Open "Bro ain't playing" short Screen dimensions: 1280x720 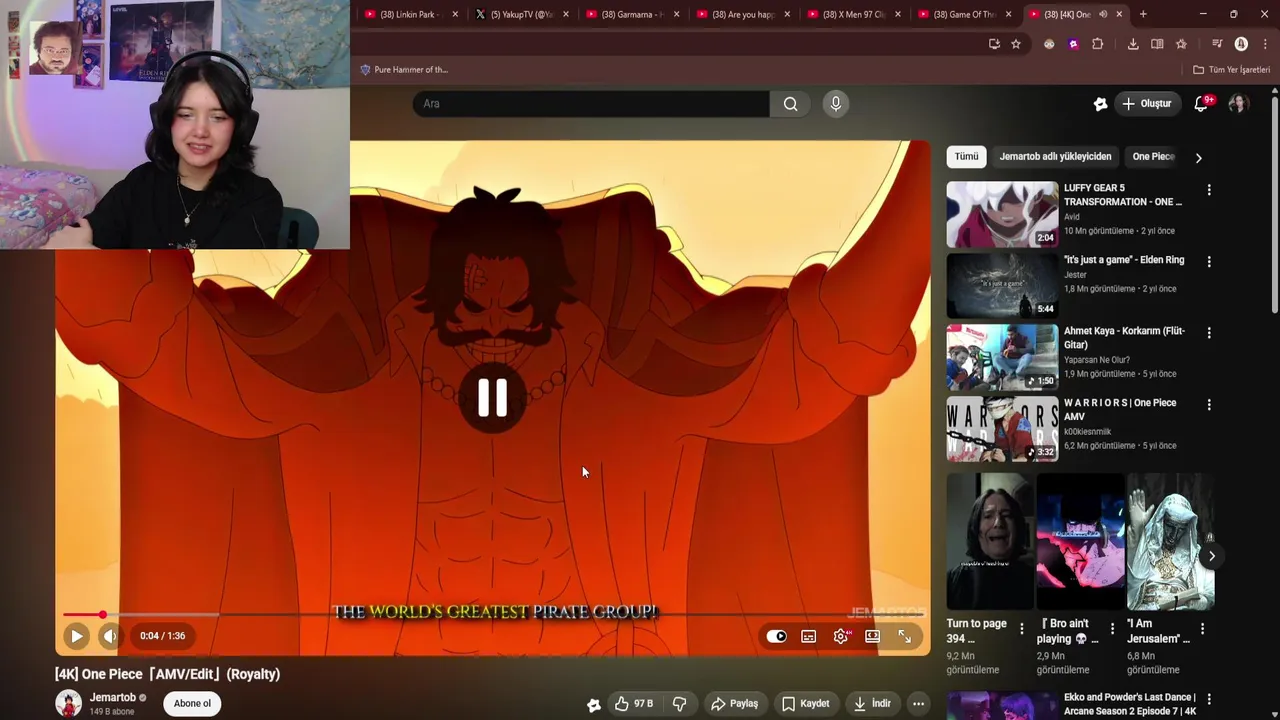coord(1080,541)
